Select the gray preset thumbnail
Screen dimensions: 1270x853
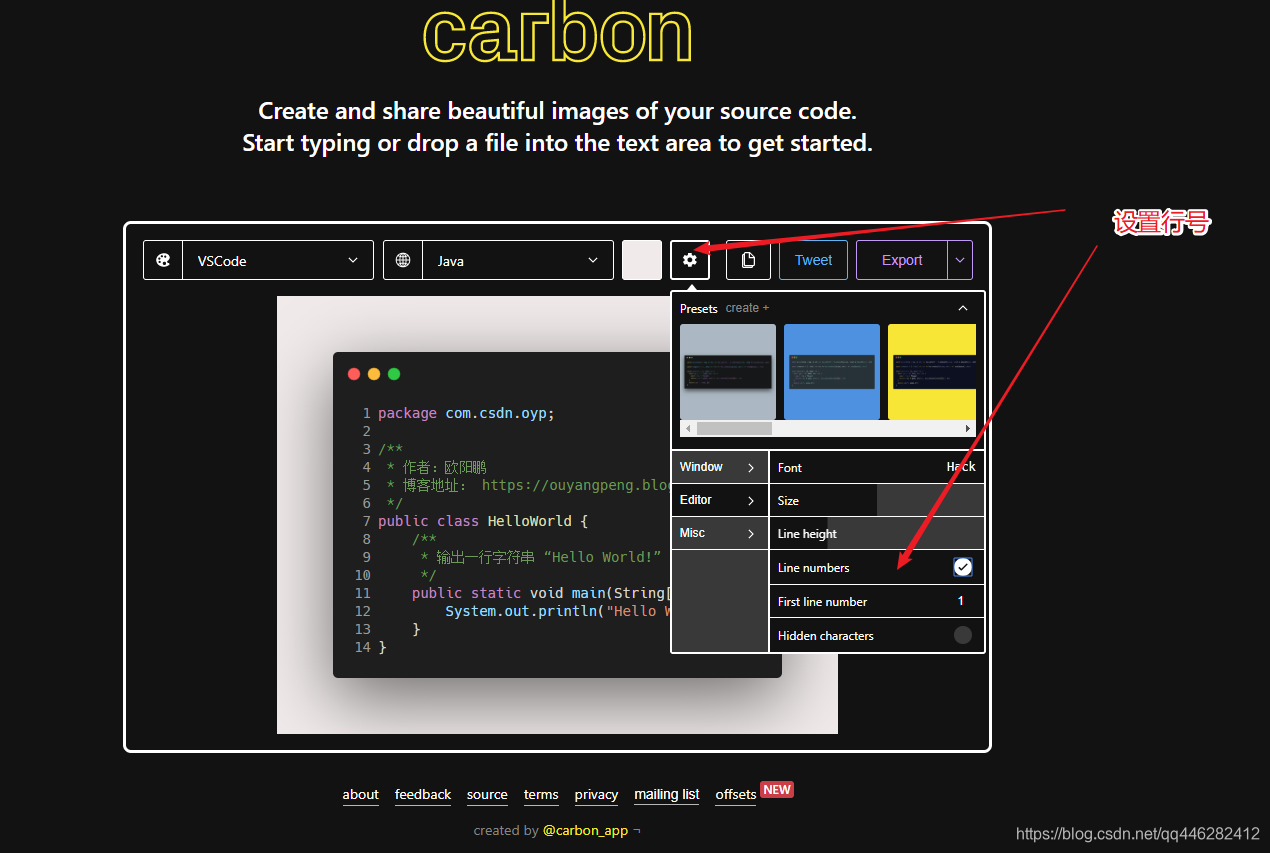tap(728, 372)
